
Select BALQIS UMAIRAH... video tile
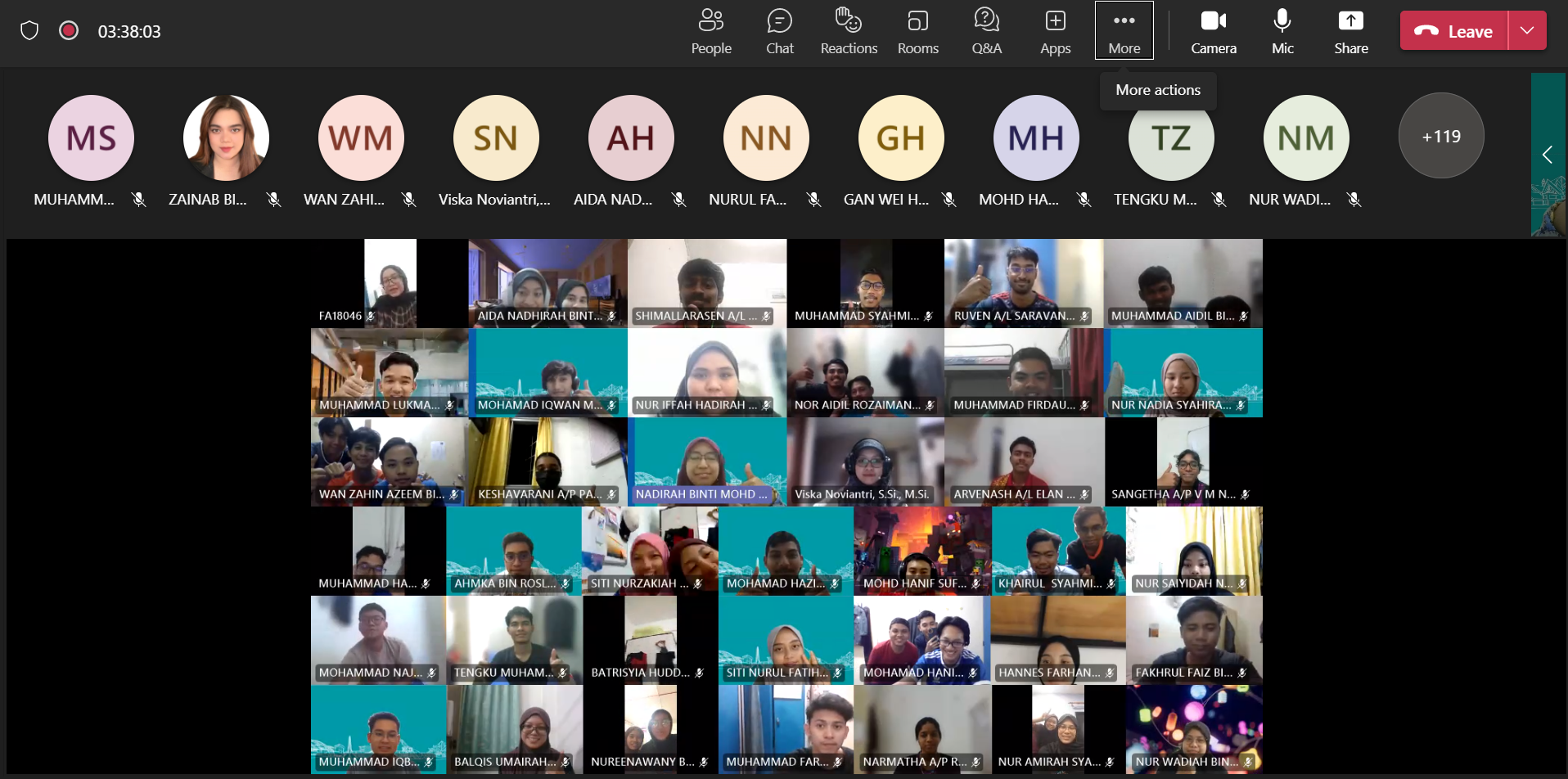(x=515, y=729)
